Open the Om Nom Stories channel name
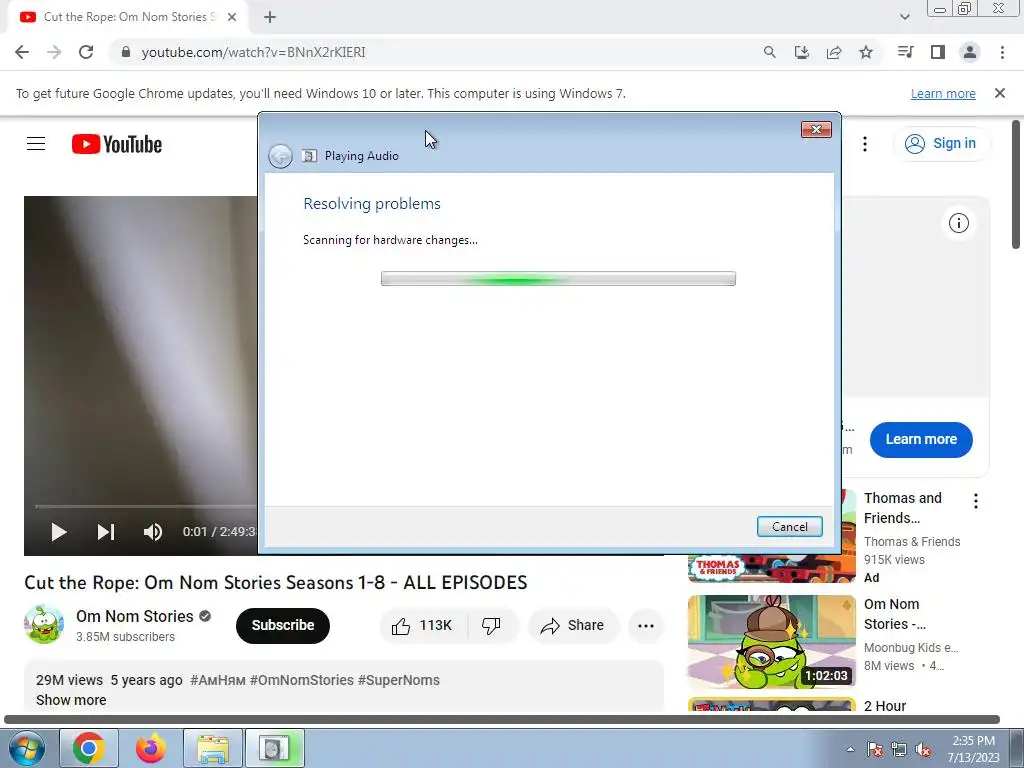This screenshot has width=1024, height=768. point(135,616)
